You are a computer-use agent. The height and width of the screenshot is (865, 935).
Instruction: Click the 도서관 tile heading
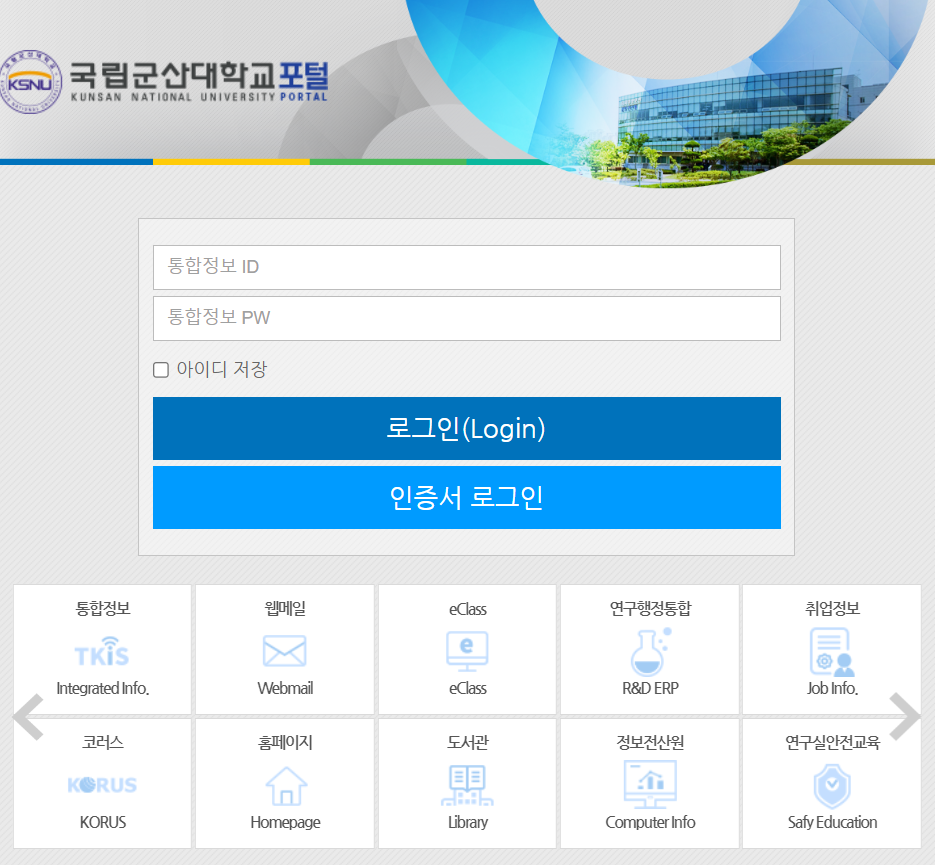(468, 743)
